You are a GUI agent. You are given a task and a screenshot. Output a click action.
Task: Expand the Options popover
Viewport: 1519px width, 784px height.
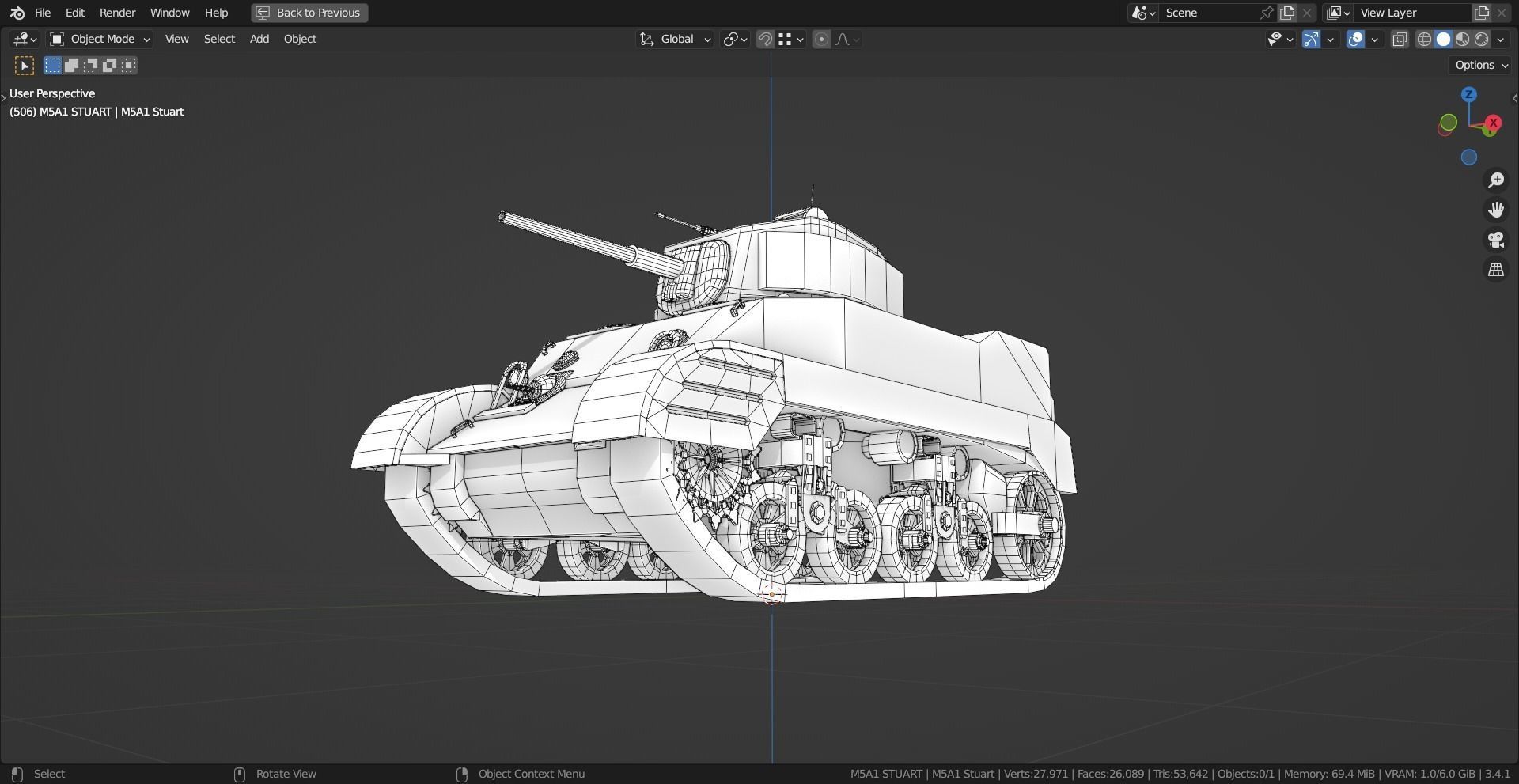[x=1482, y=65]
